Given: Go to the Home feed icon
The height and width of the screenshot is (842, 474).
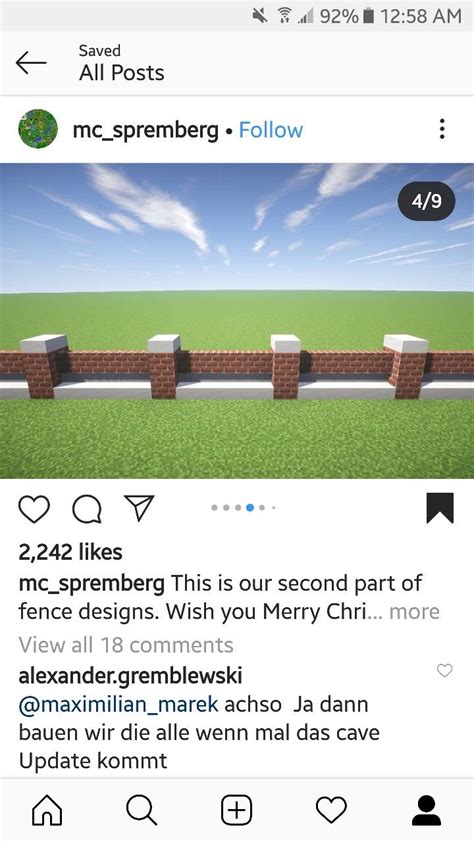Looking at the screenshot, I should [x=47, y=810].
